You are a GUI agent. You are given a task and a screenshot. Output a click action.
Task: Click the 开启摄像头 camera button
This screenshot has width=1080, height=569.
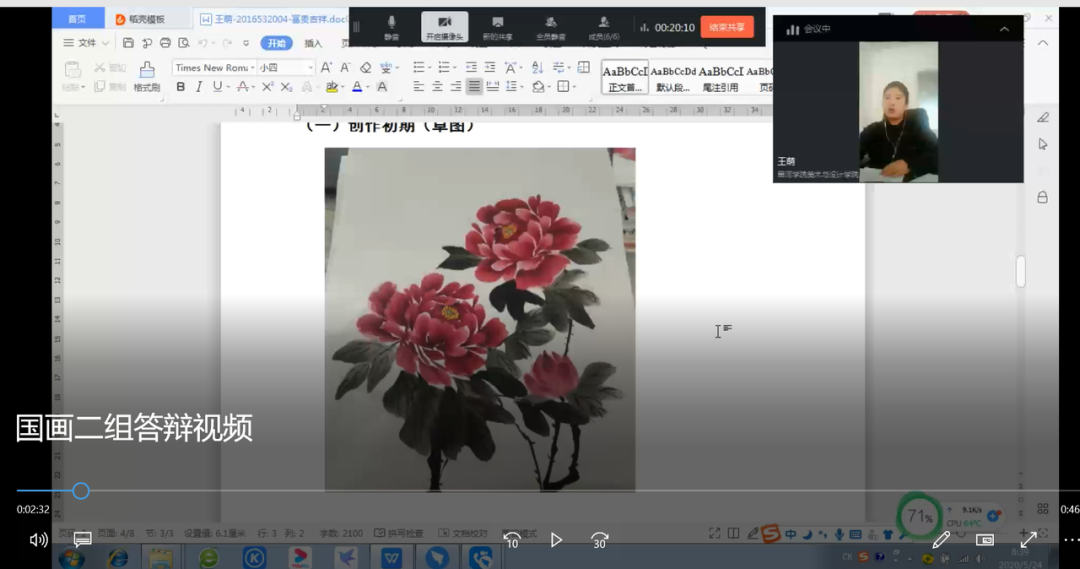444,27
